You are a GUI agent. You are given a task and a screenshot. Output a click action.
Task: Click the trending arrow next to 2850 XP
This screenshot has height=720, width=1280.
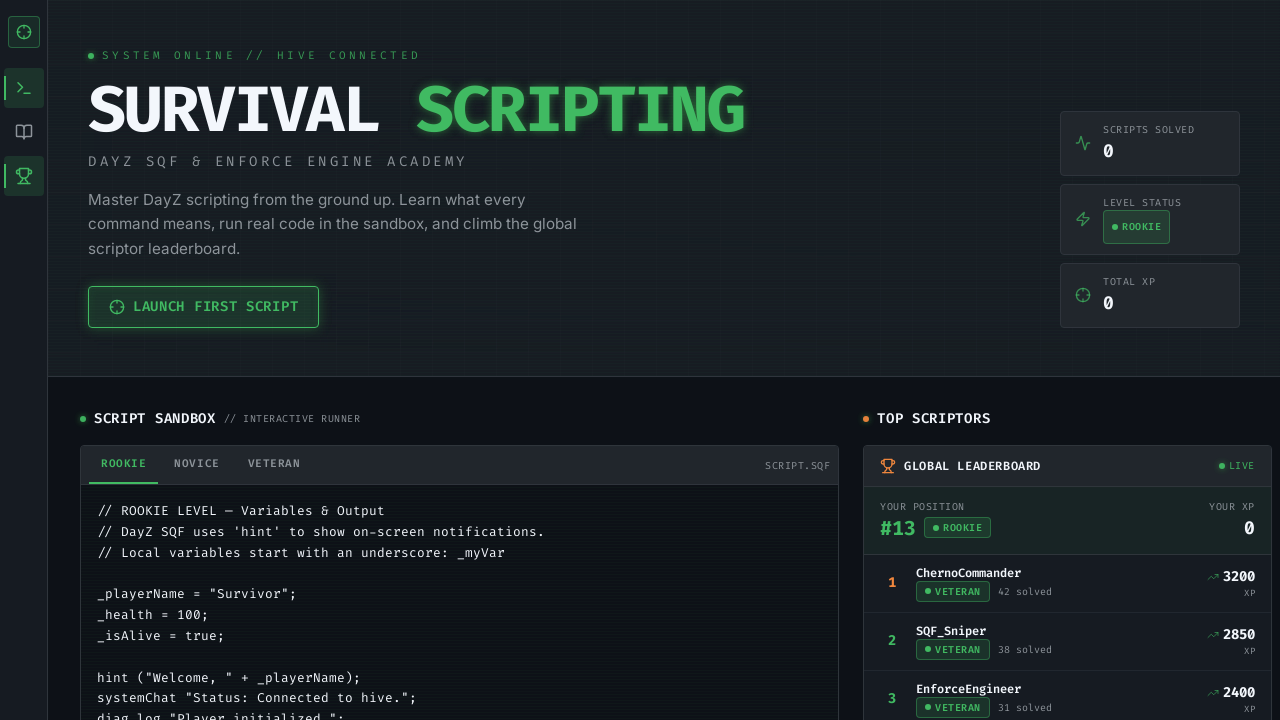[x=1213, y=635]
